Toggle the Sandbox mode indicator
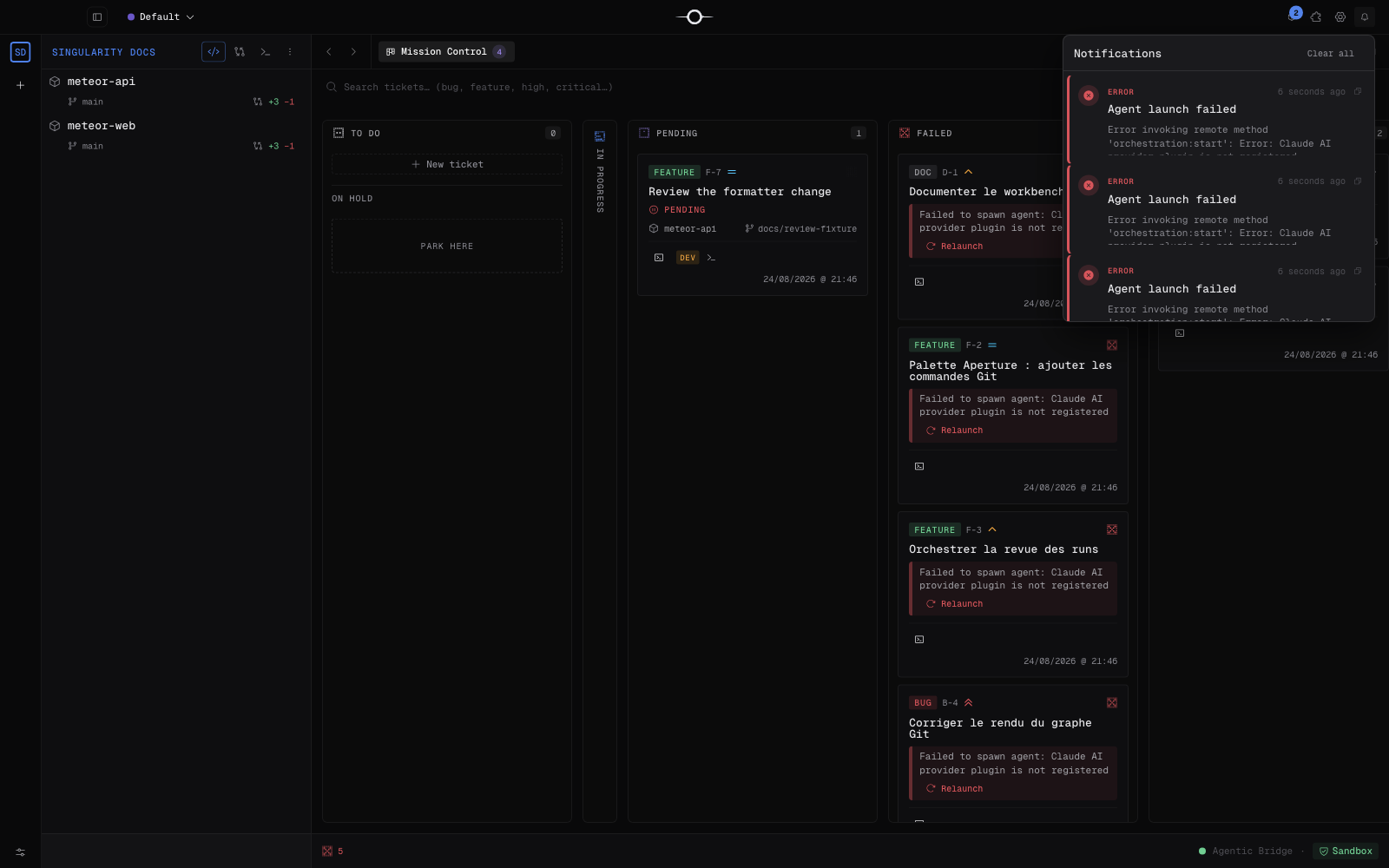 [1346, 852]
